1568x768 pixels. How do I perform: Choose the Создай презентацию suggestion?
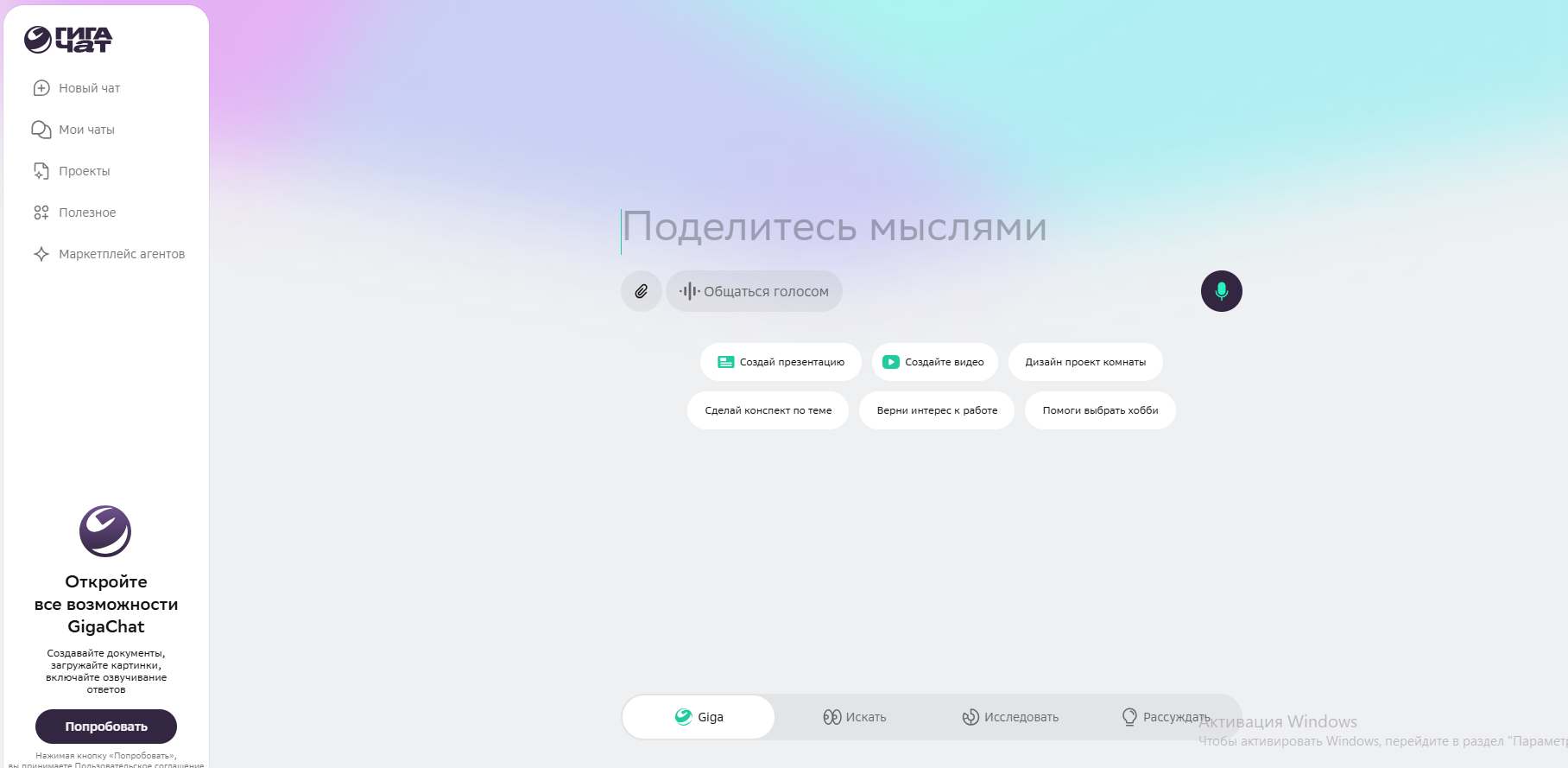[x=781, y=362]
